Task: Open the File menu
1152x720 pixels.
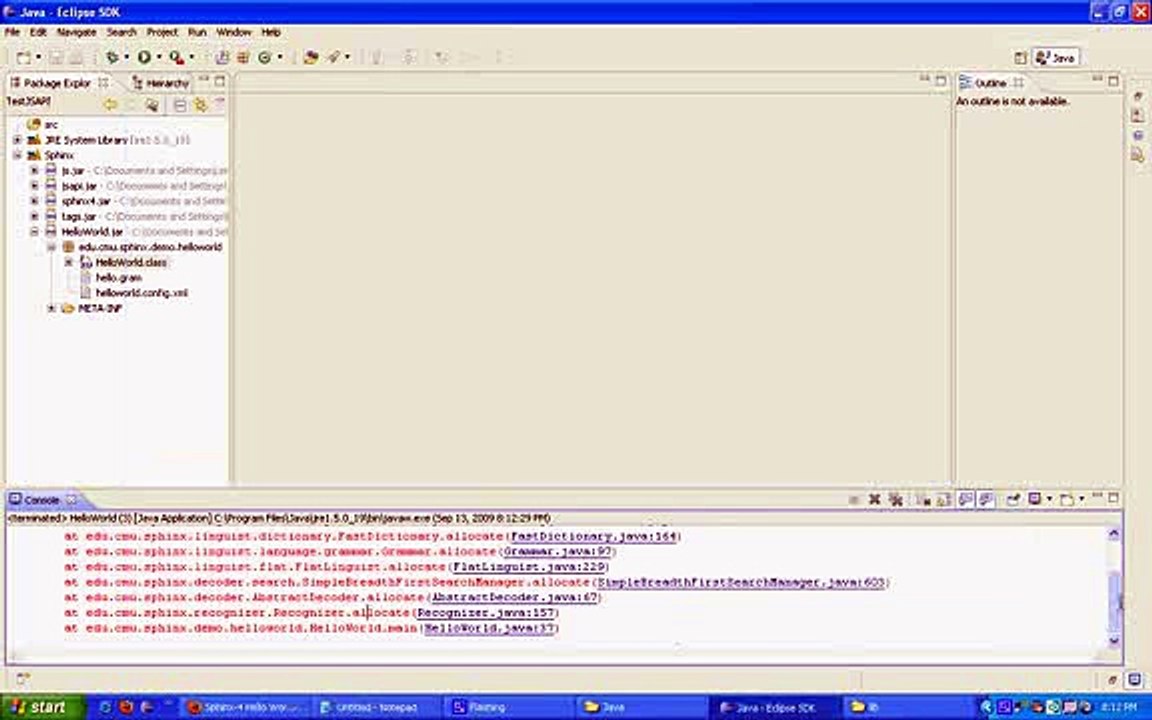Action: [12, 32]
